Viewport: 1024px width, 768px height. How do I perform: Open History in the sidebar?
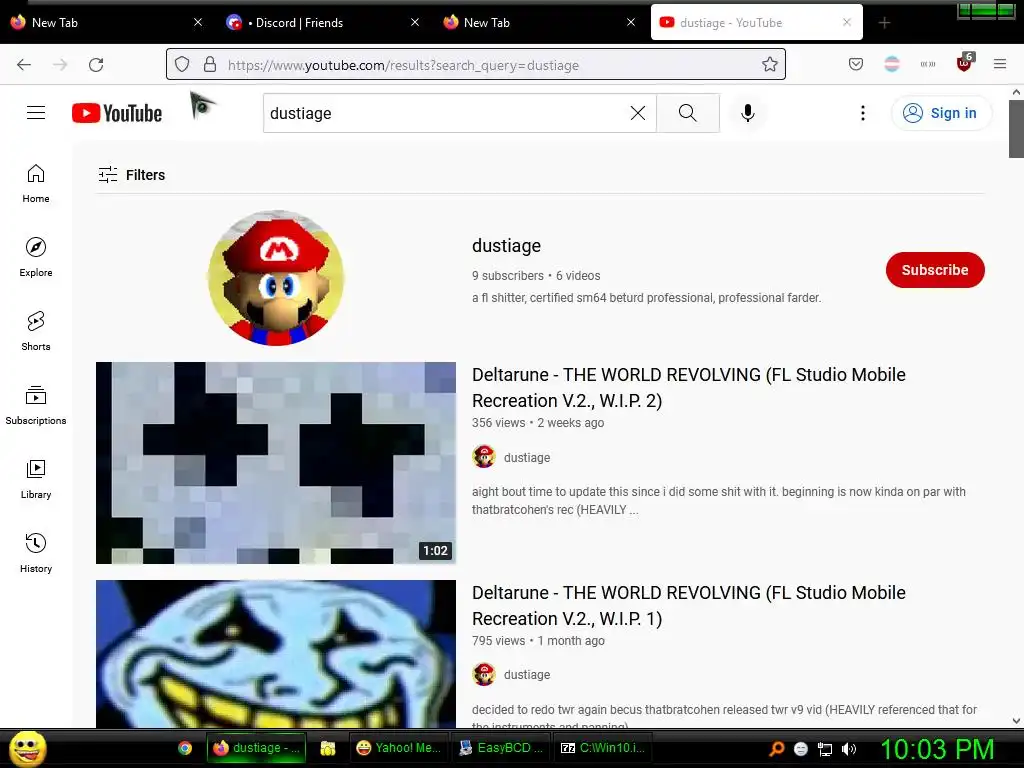click(x=36, y=553)
